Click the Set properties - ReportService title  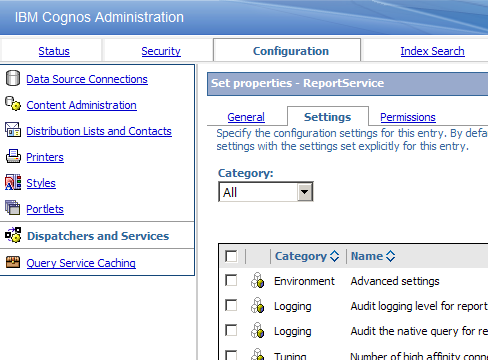pyautogui.click(x=297, y=83)
